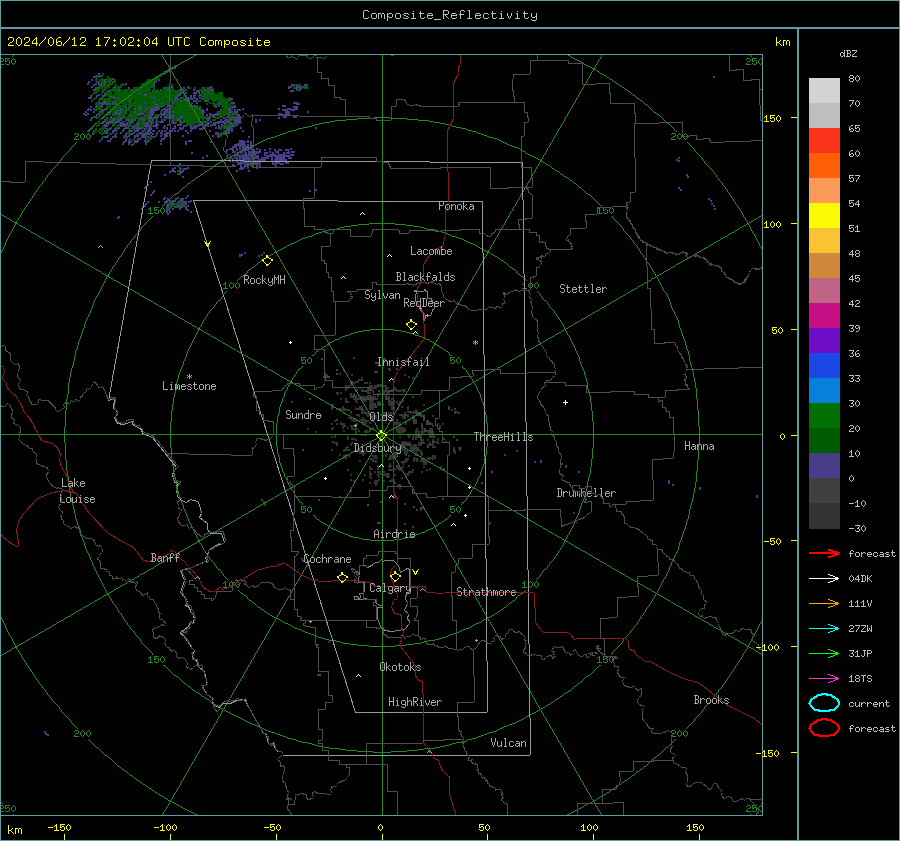Click the green echo cluster in northwest
This screenshot has height=841, width=900.
164,108
